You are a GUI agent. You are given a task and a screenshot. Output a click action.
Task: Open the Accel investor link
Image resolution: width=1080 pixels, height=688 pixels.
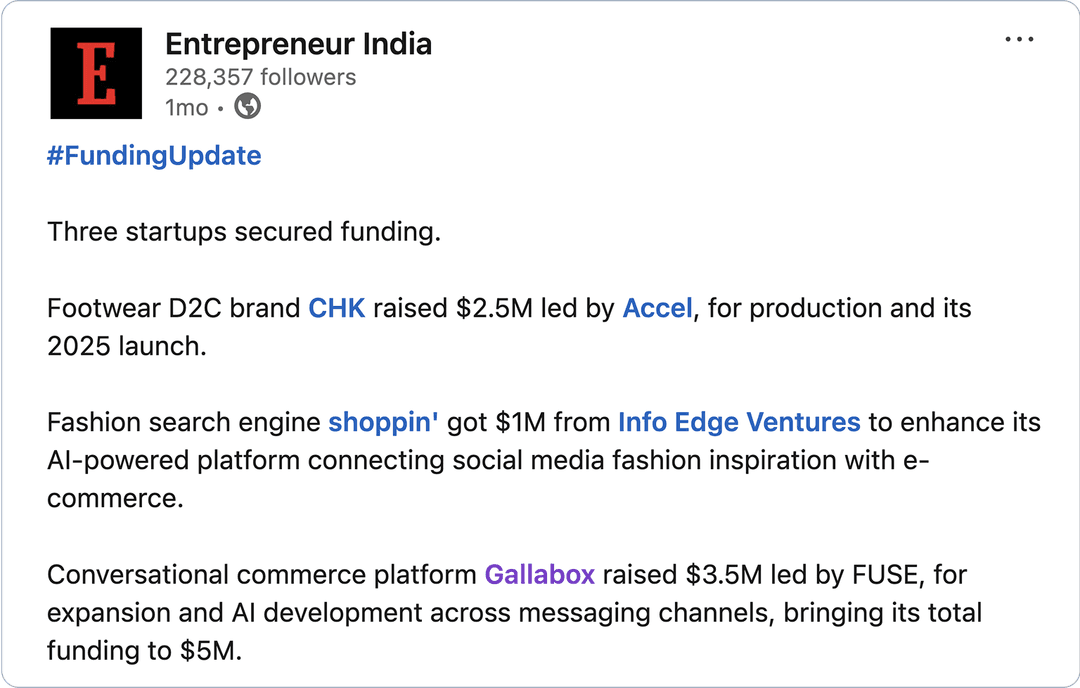tap(657, 308)
